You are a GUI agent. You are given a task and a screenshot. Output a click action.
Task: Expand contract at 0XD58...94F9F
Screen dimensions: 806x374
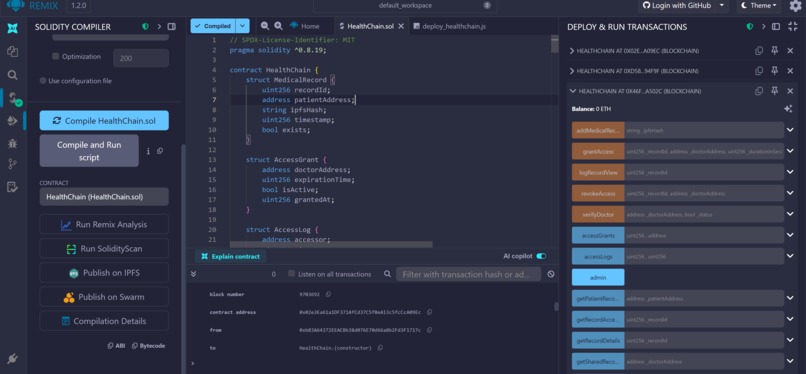pos(572,71)
